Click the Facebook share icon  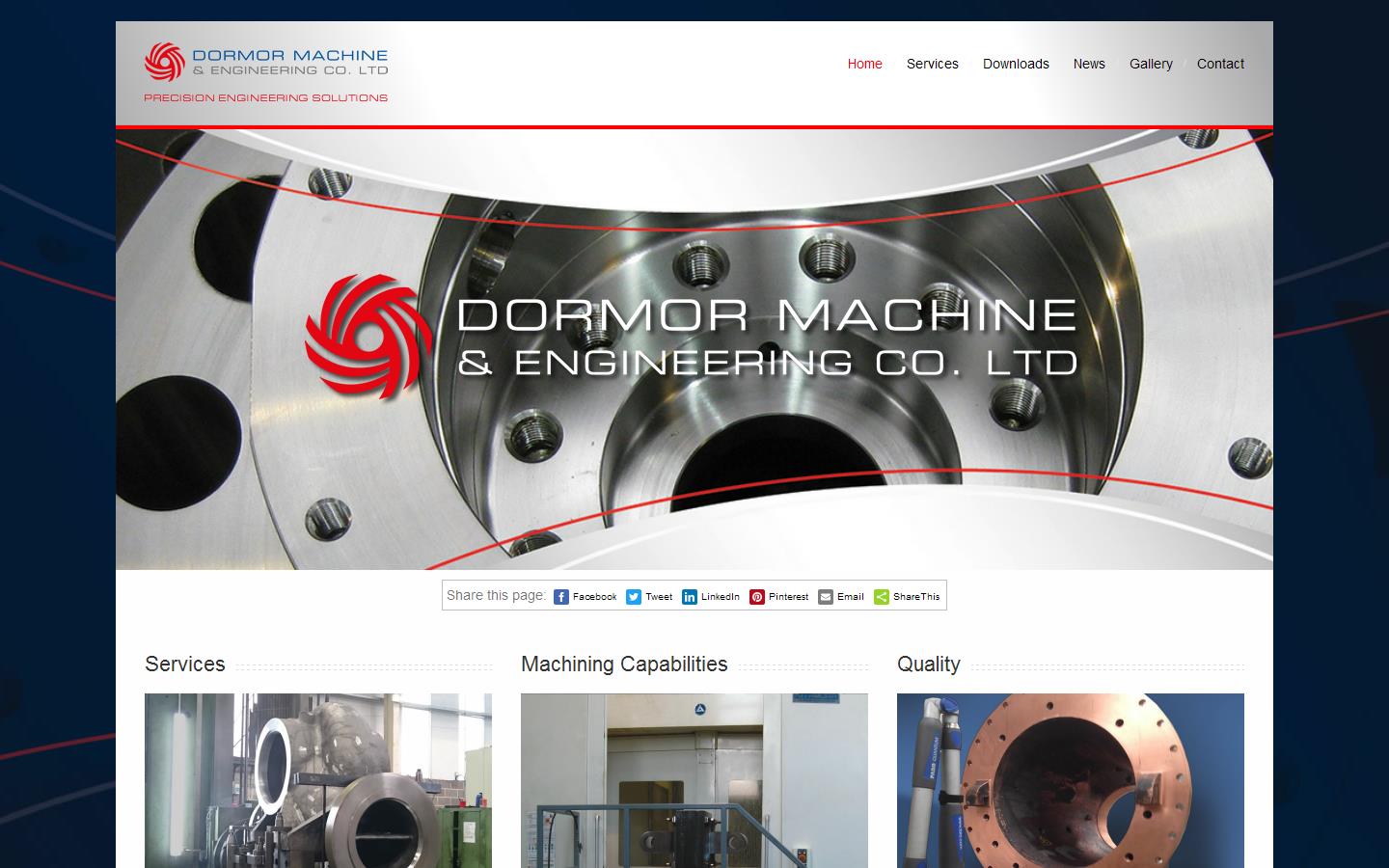561,597
